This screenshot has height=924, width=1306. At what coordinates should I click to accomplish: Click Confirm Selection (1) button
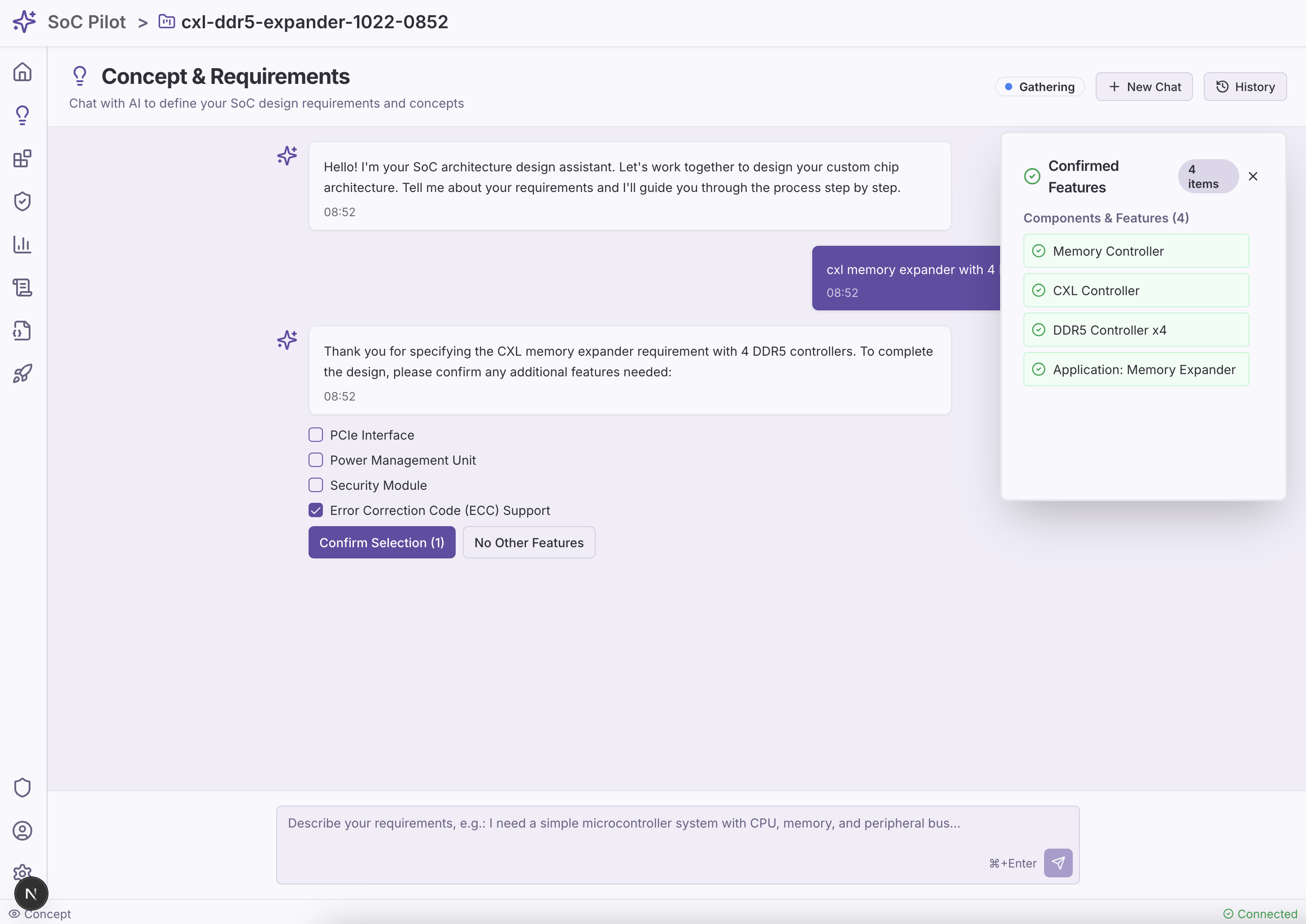[x=382, y=543]
